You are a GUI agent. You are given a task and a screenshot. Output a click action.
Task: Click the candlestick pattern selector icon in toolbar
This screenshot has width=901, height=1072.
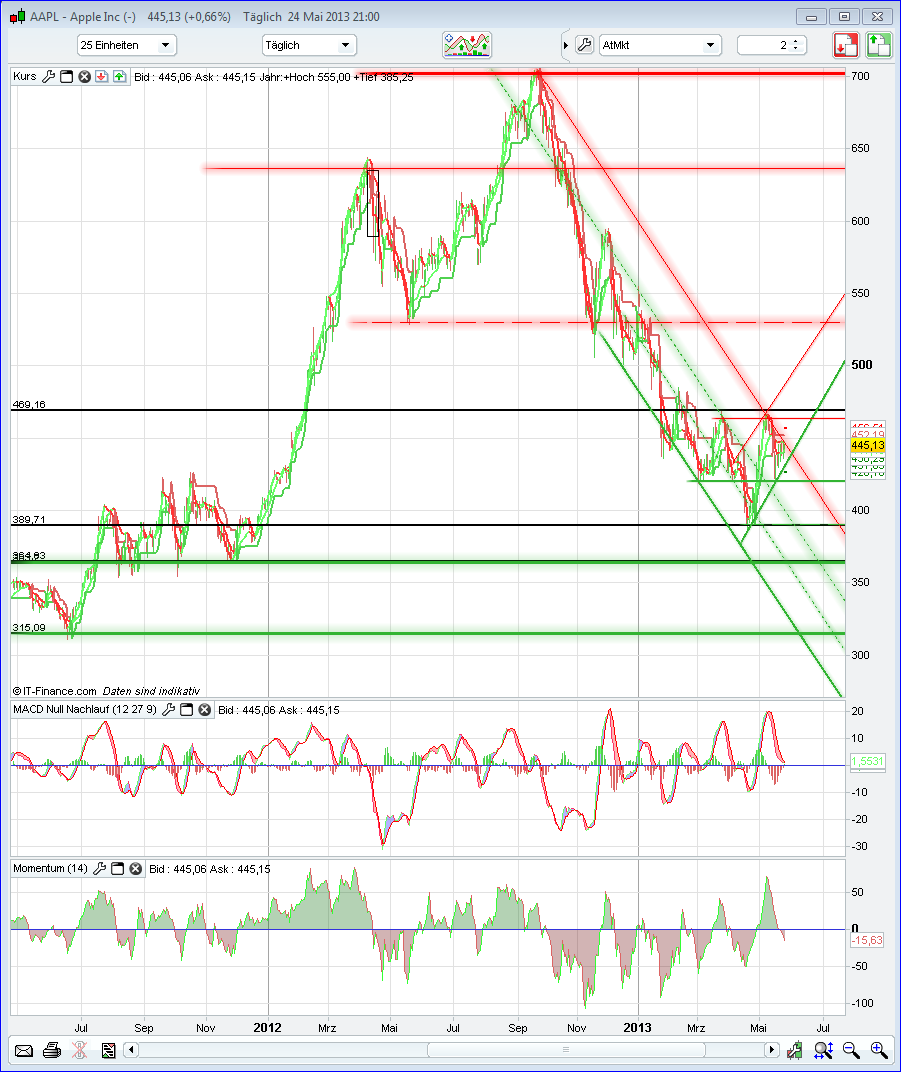pos(466,44)
